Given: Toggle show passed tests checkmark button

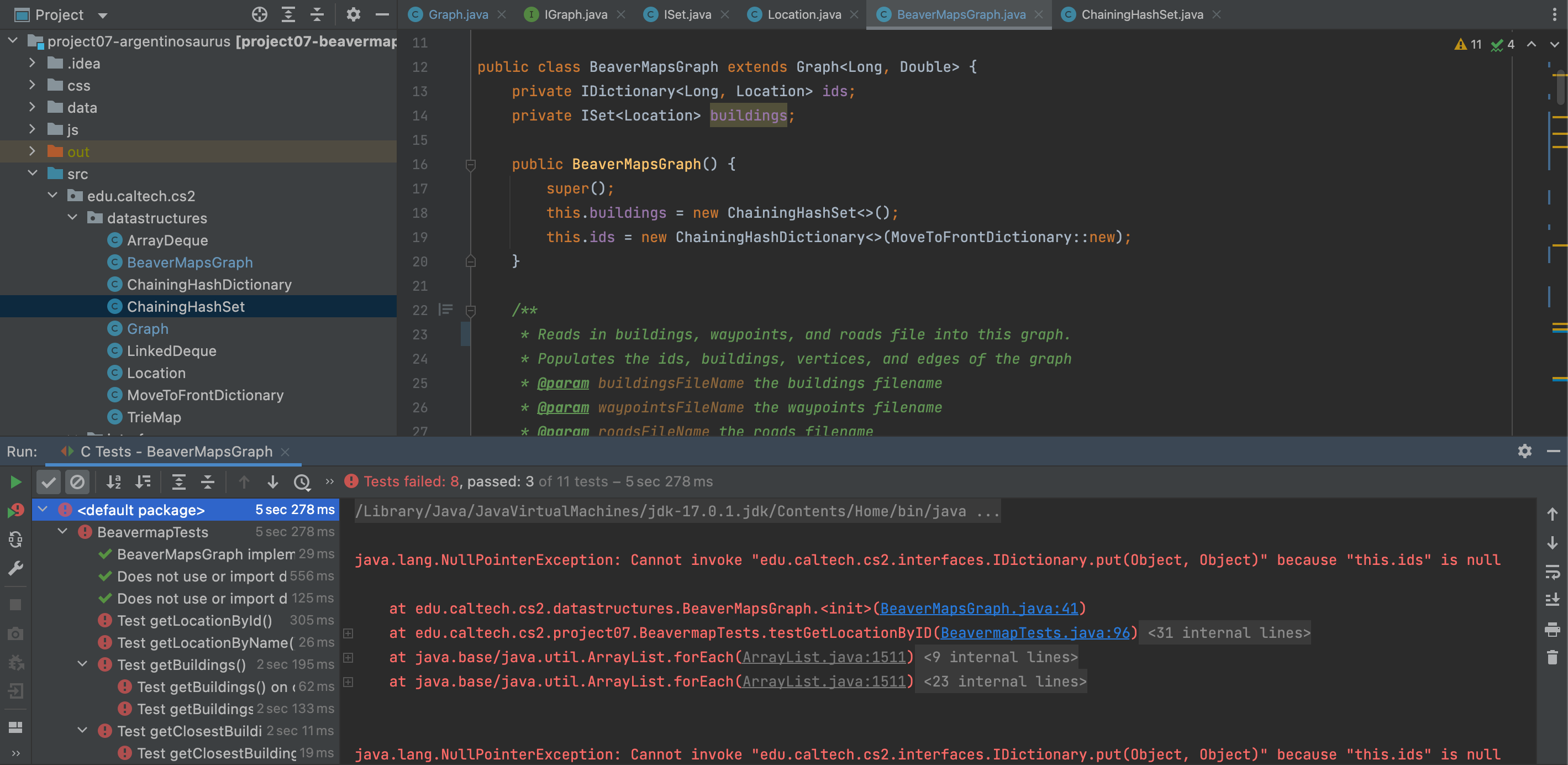Looking at the screenshot, I should [x=48, y=482].
